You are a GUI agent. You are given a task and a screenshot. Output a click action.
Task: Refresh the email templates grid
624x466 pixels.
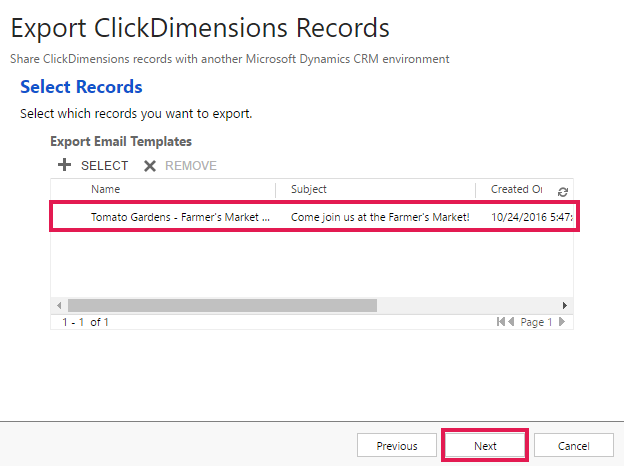(x=563, y=192)
